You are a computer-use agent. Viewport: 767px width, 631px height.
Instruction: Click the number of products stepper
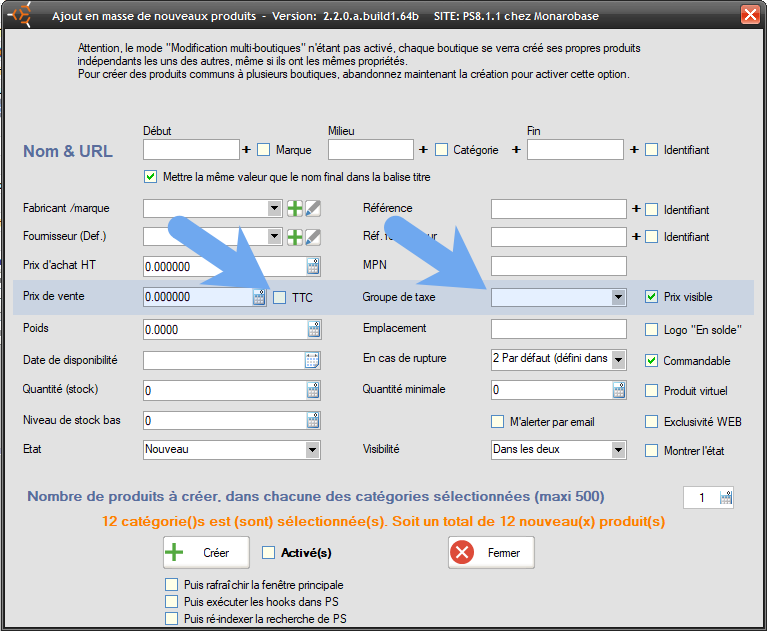[x=726, y=497]
